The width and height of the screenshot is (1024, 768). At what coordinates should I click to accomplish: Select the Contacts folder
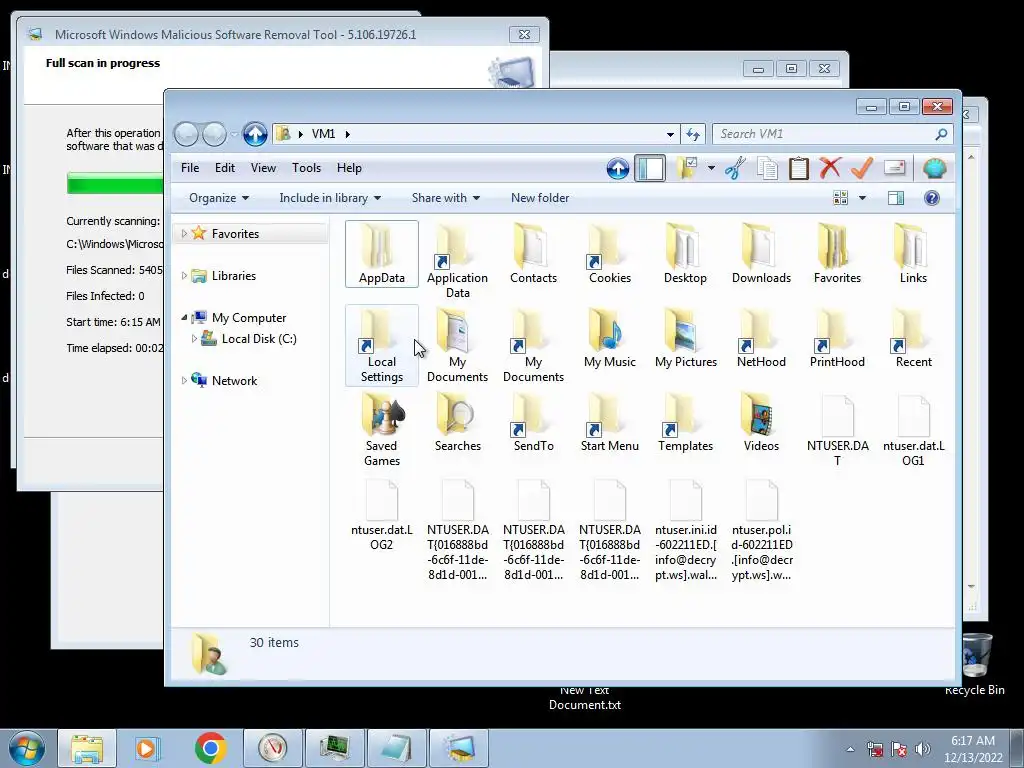pos(534,254)
